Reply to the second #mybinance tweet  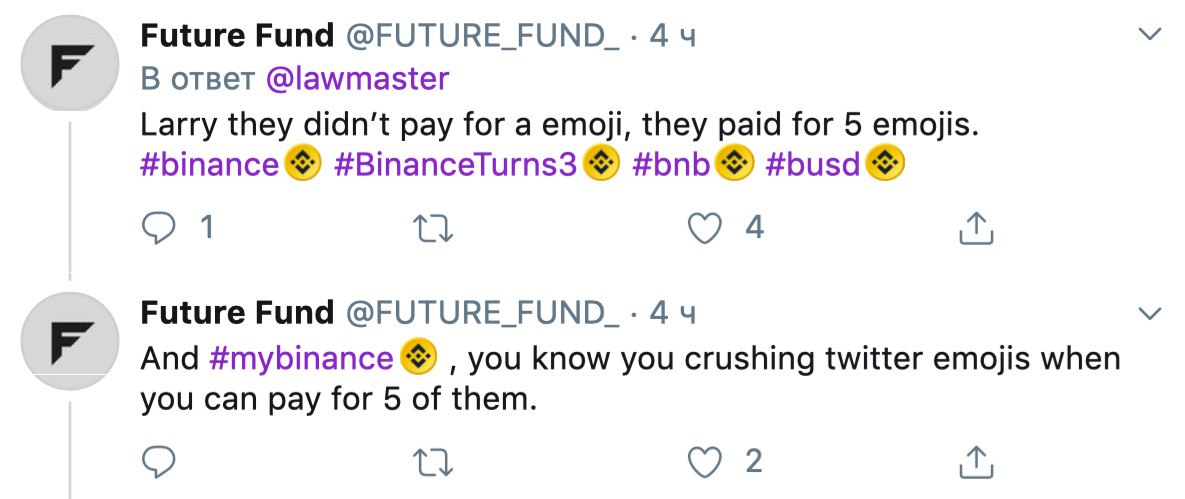(159, 461)
